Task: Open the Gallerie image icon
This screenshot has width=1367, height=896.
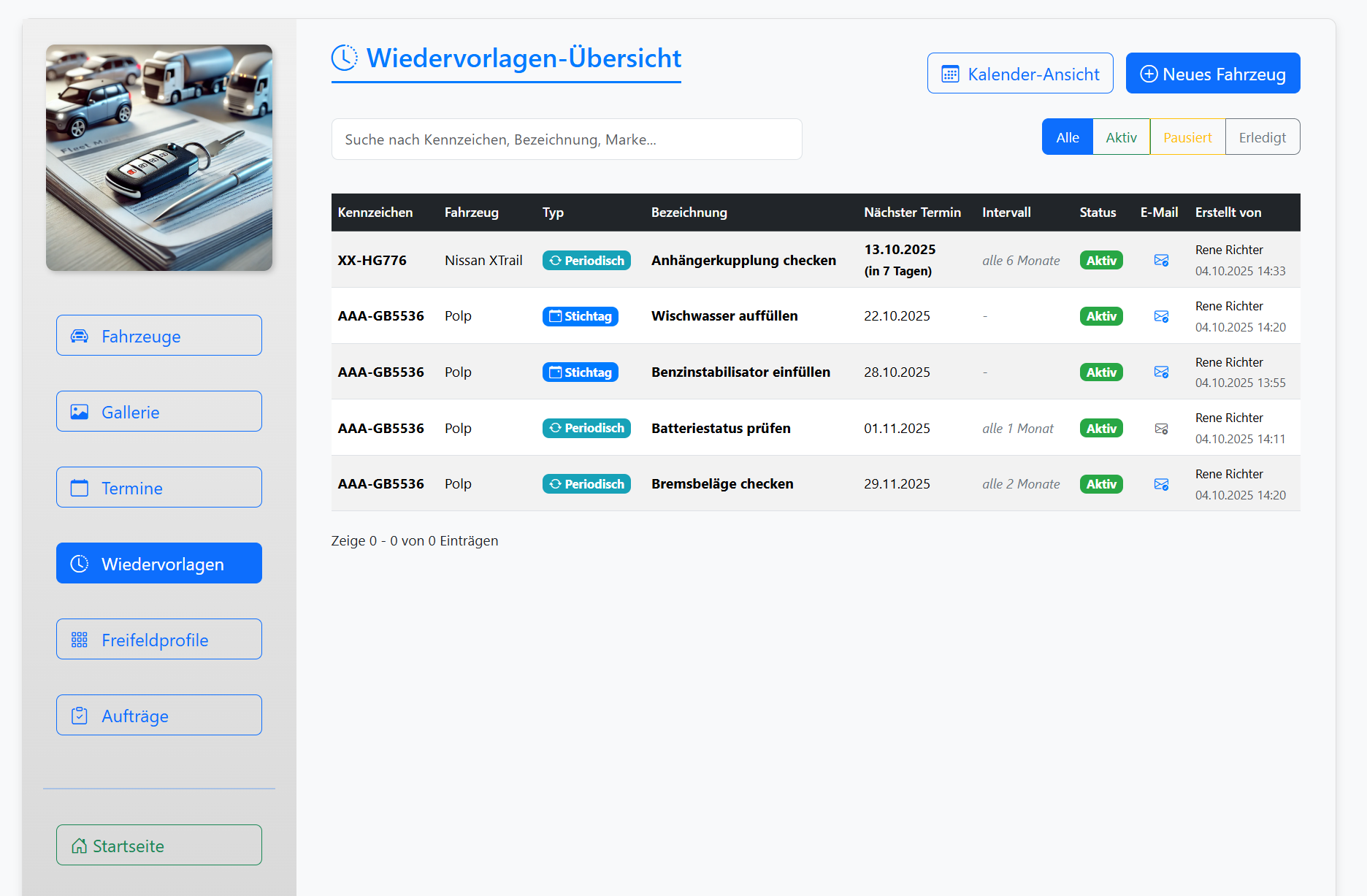Action: (81, 412)
